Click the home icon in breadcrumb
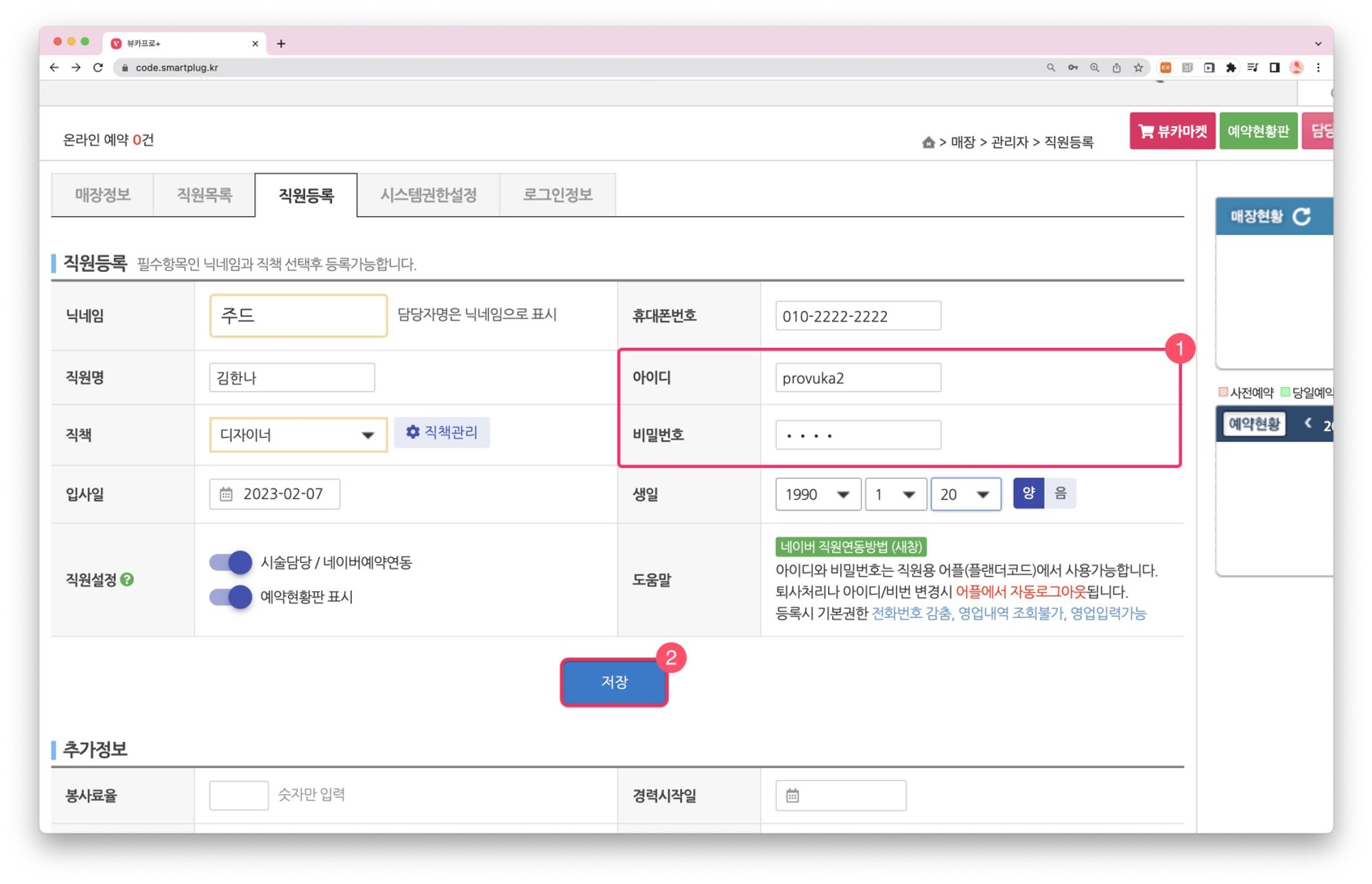The image size is (1372, 884). 928,142
